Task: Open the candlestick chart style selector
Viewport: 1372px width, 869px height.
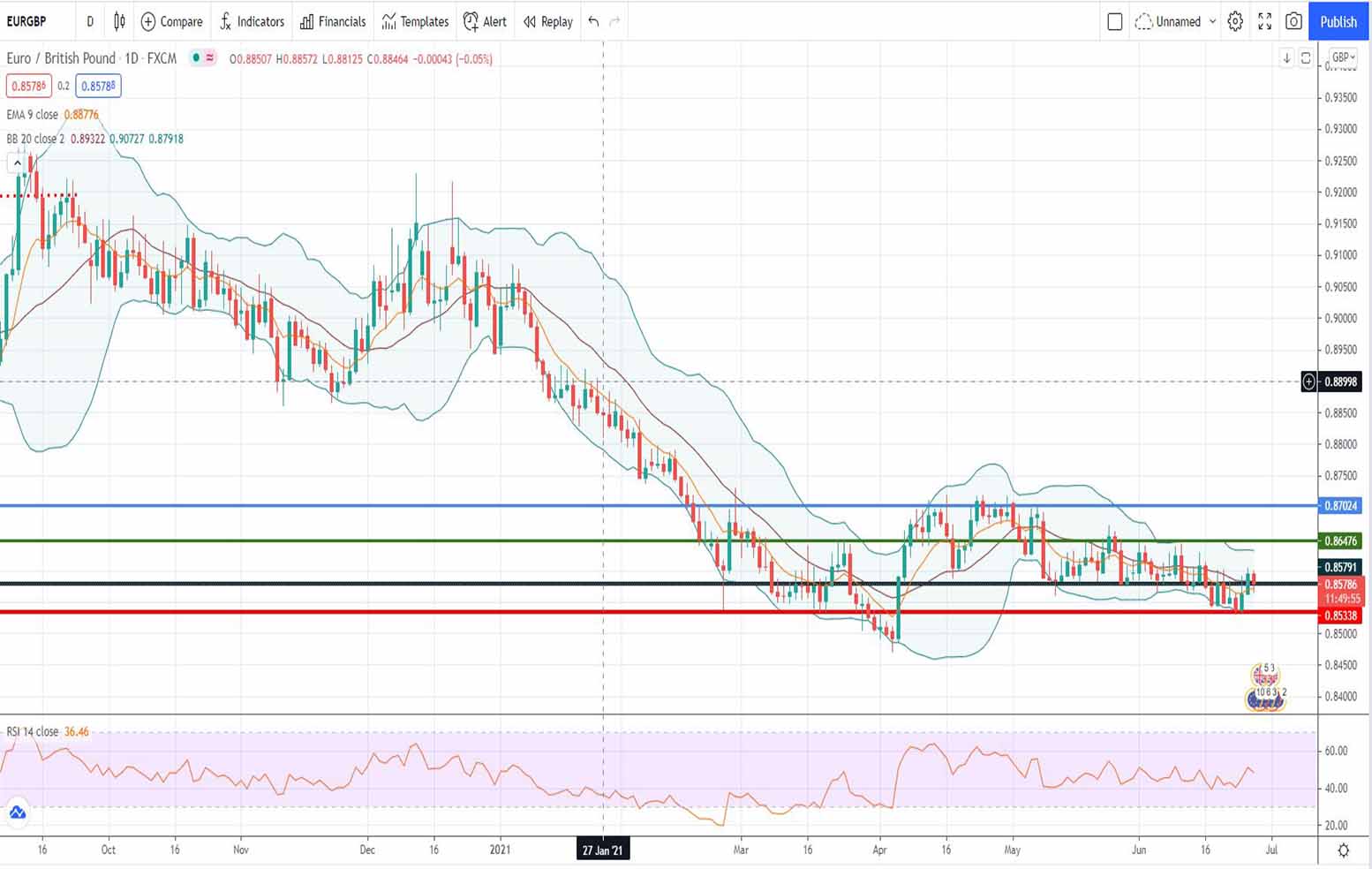Action: (119, 21)
